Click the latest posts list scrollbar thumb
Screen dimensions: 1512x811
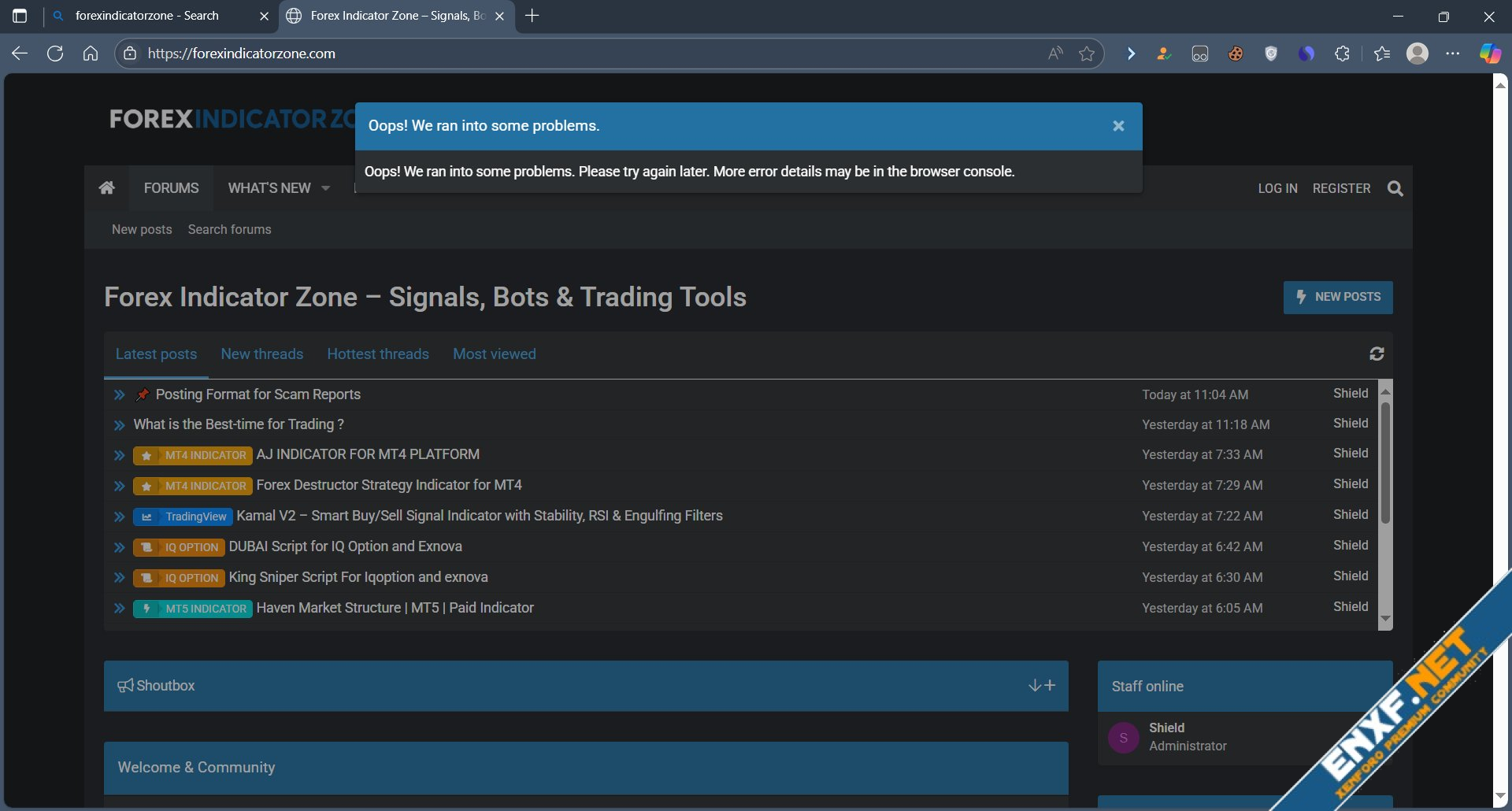click(1385, 463)
